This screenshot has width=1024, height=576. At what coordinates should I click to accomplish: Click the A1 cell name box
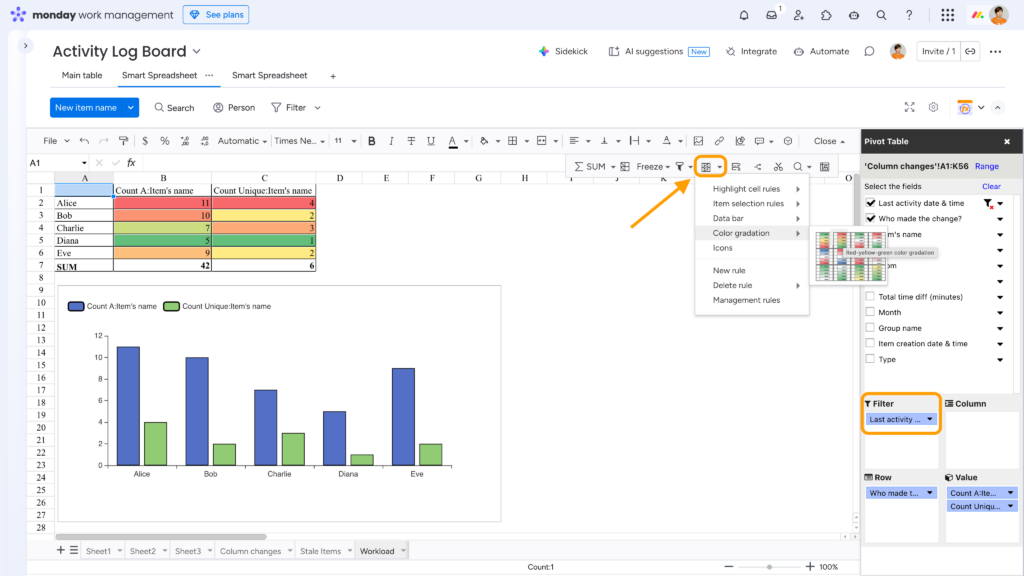(57, 163)
